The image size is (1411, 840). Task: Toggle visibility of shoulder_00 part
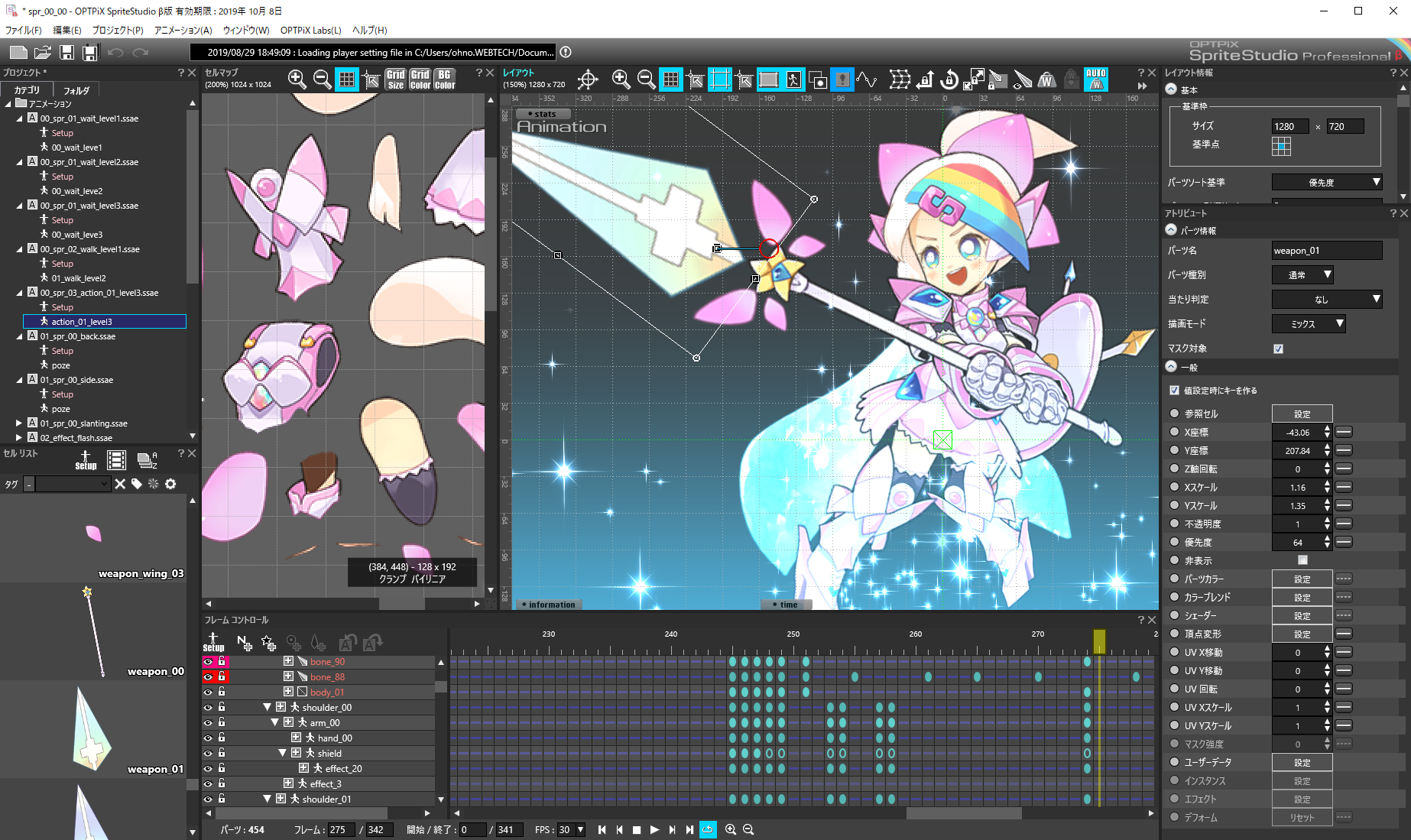click(x=208, y=708)
